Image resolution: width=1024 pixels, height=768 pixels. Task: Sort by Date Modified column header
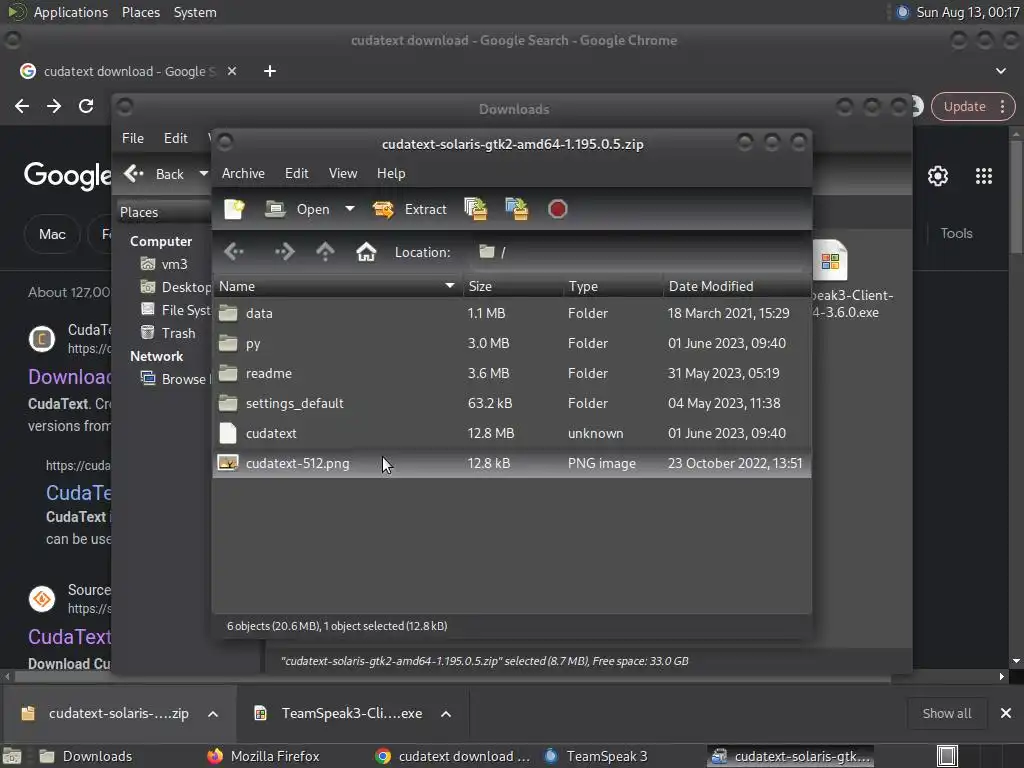coord(737,286)
